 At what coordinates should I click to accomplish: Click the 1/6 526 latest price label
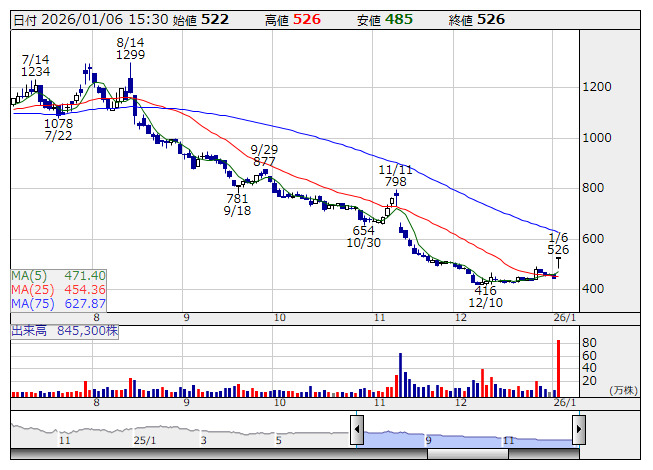click(x=558, y=244)
